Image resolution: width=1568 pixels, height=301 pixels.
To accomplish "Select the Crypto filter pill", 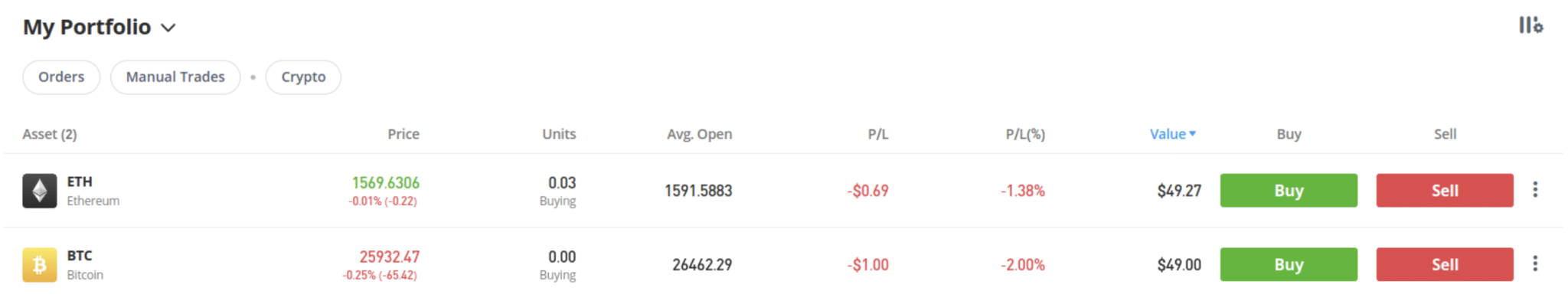I will [x=303, y=77].
